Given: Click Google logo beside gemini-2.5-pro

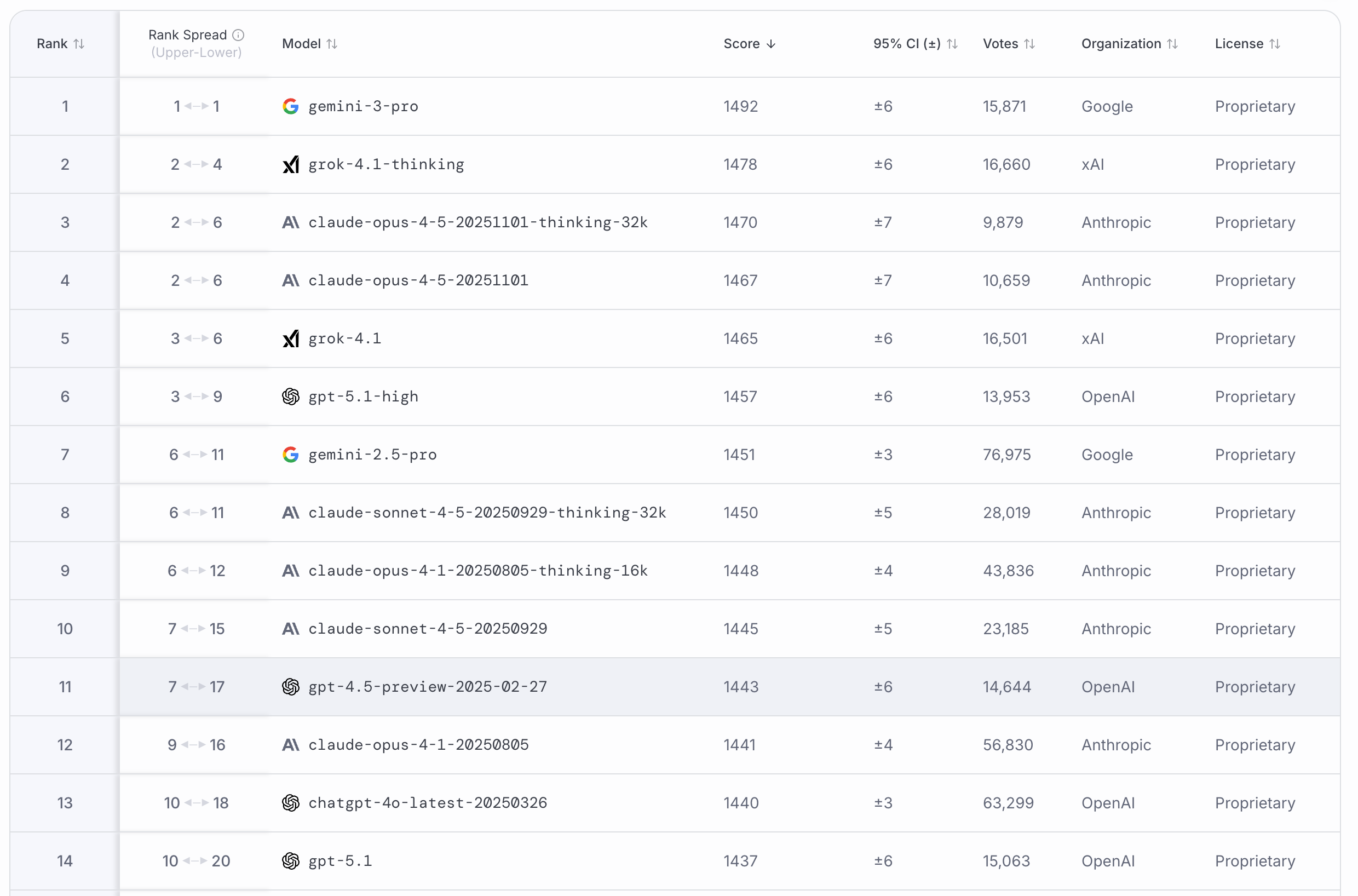Looking at the screenshot, I should (x=290, y=455).
